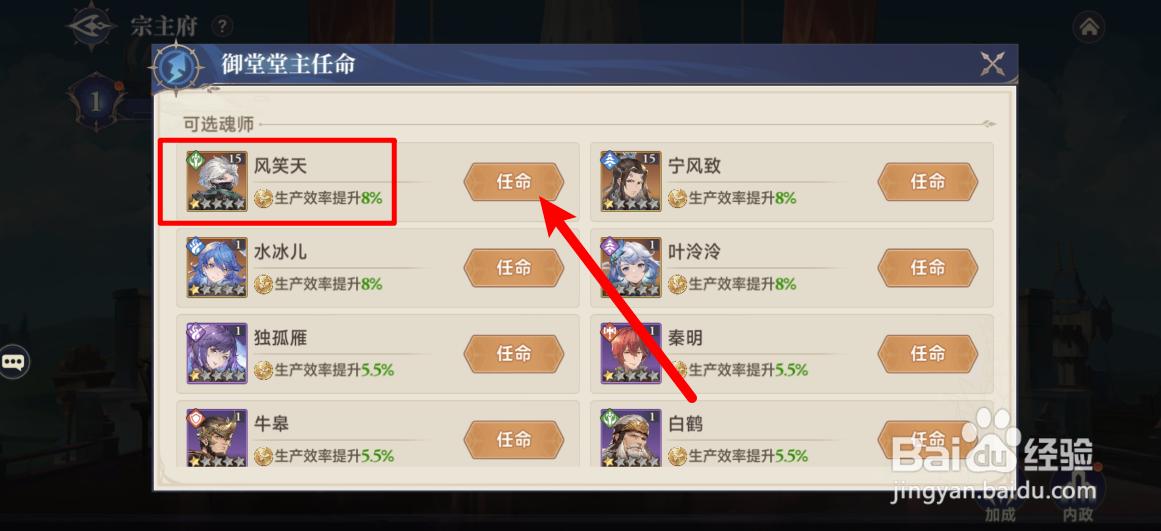This screenshot has width=1161, height=531.
Task: Click the help question mark beside 宗主府
Action: 222,27
